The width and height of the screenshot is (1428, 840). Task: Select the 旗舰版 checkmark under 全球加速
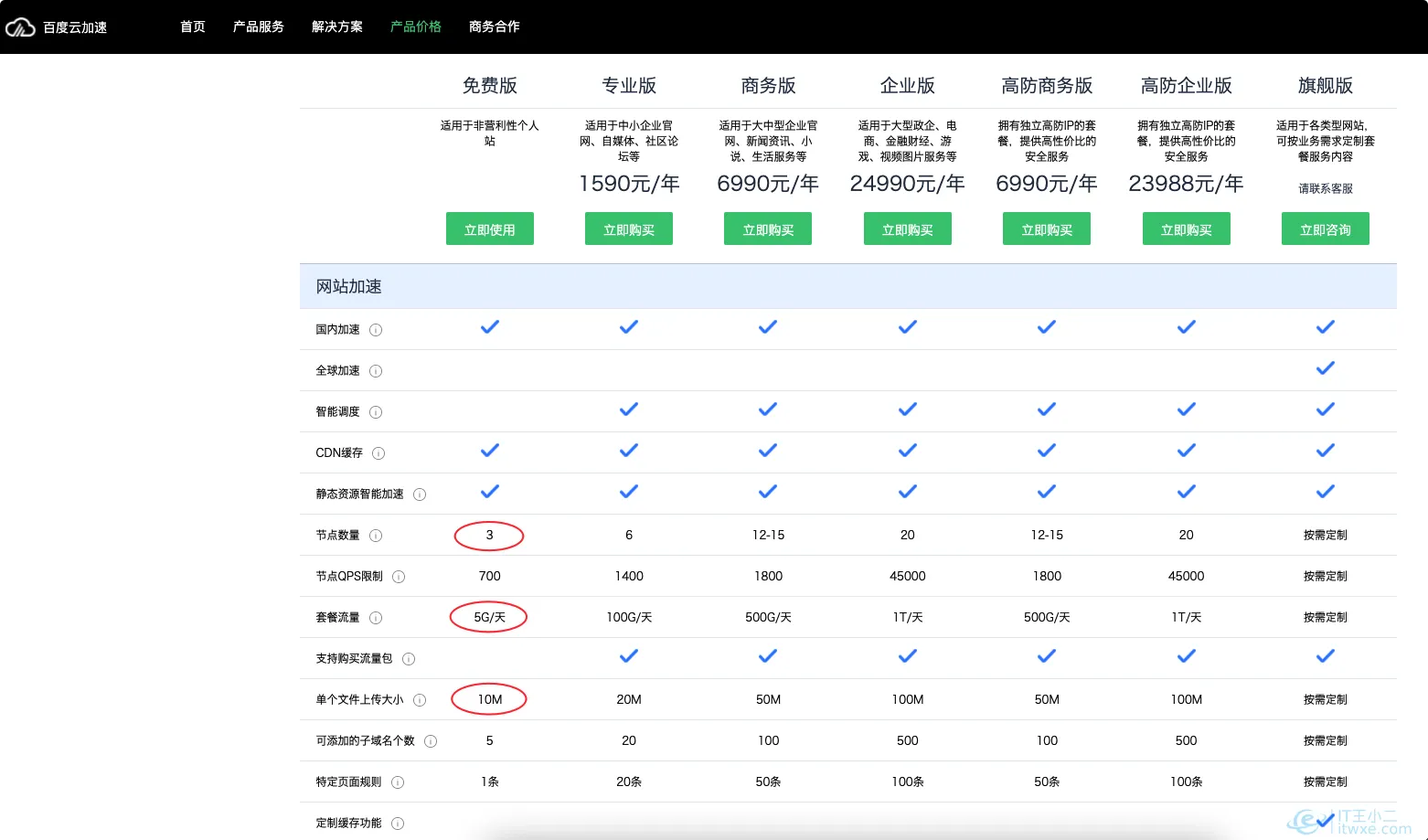(x=1325, y=367)
